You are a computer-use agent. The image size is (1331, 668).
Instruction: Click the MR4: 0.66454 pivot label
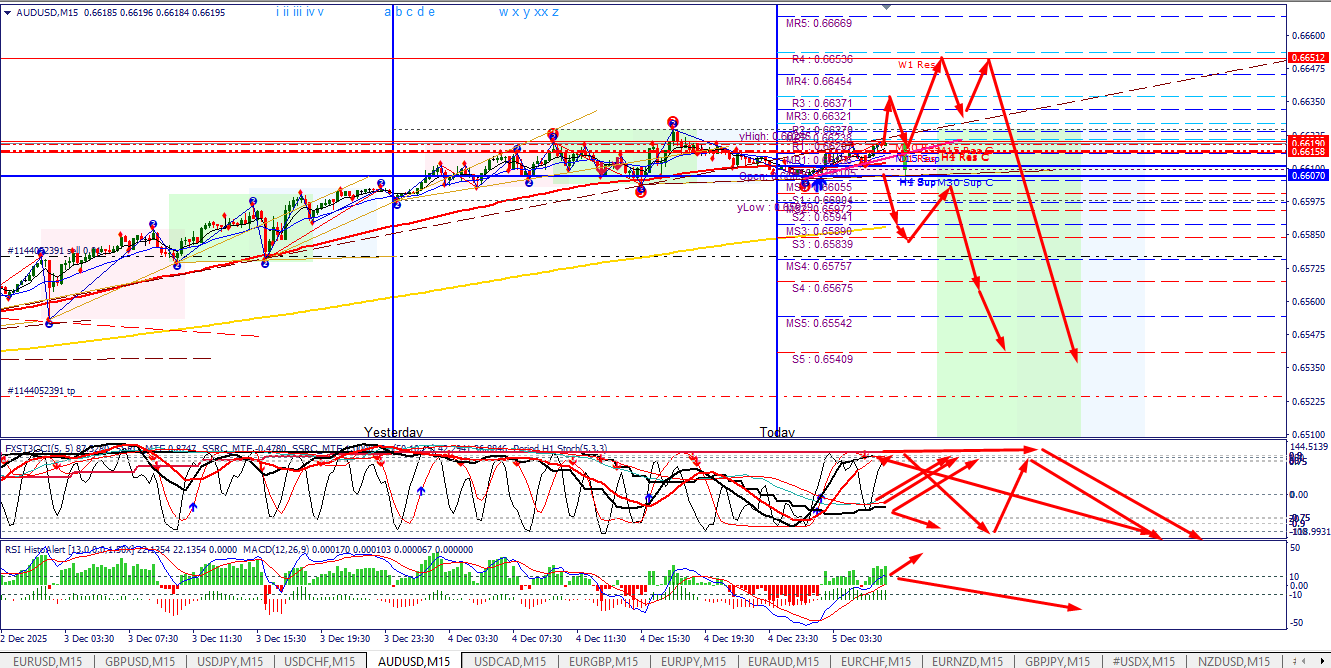coord(819,81)
